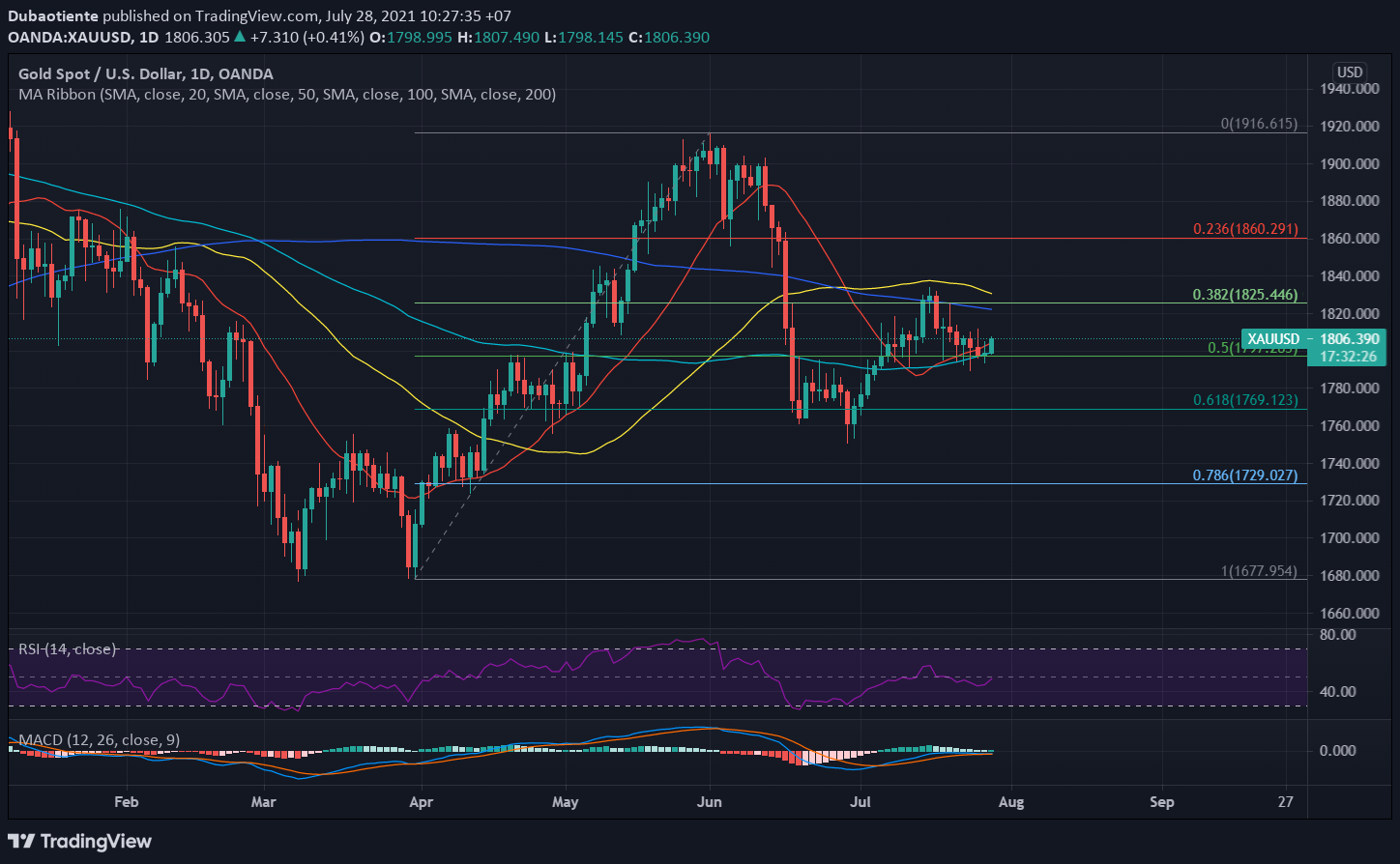Click the MACD axis value 0.000

(x=1337, y=751)
